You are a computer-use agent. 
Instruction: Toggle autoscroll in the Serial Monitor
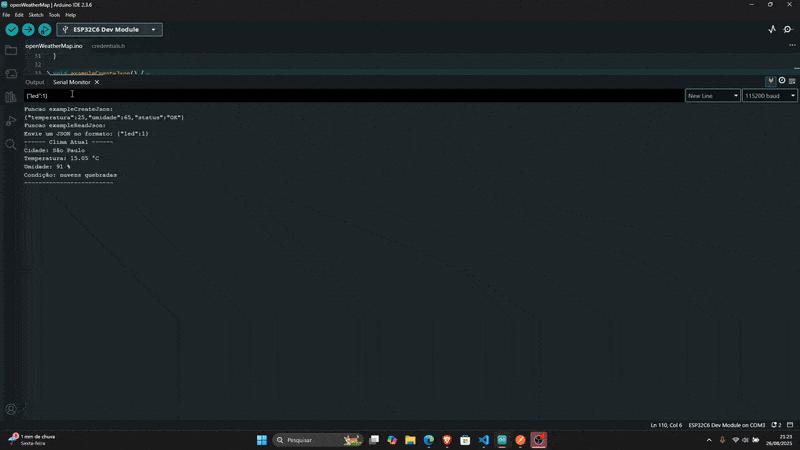[769, 81]
